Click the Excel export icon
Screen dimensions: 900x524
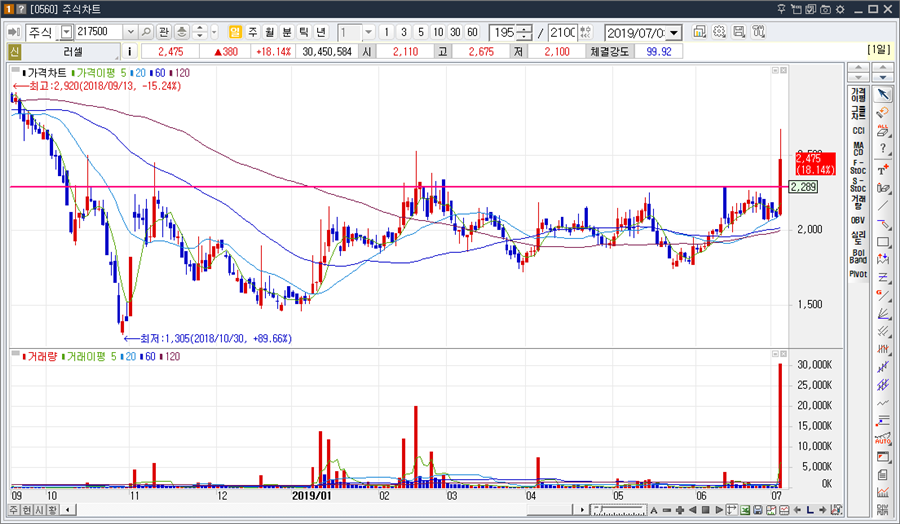(745, 510)
